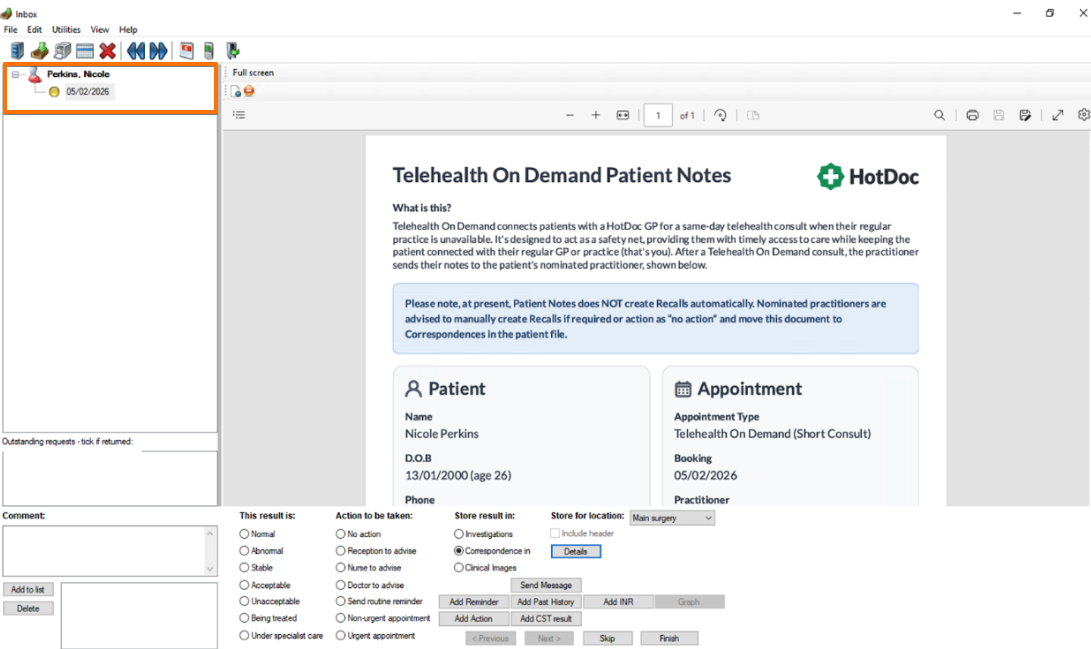
Task: Click the exit door with green arrow icon
Action: pos(233,51)
